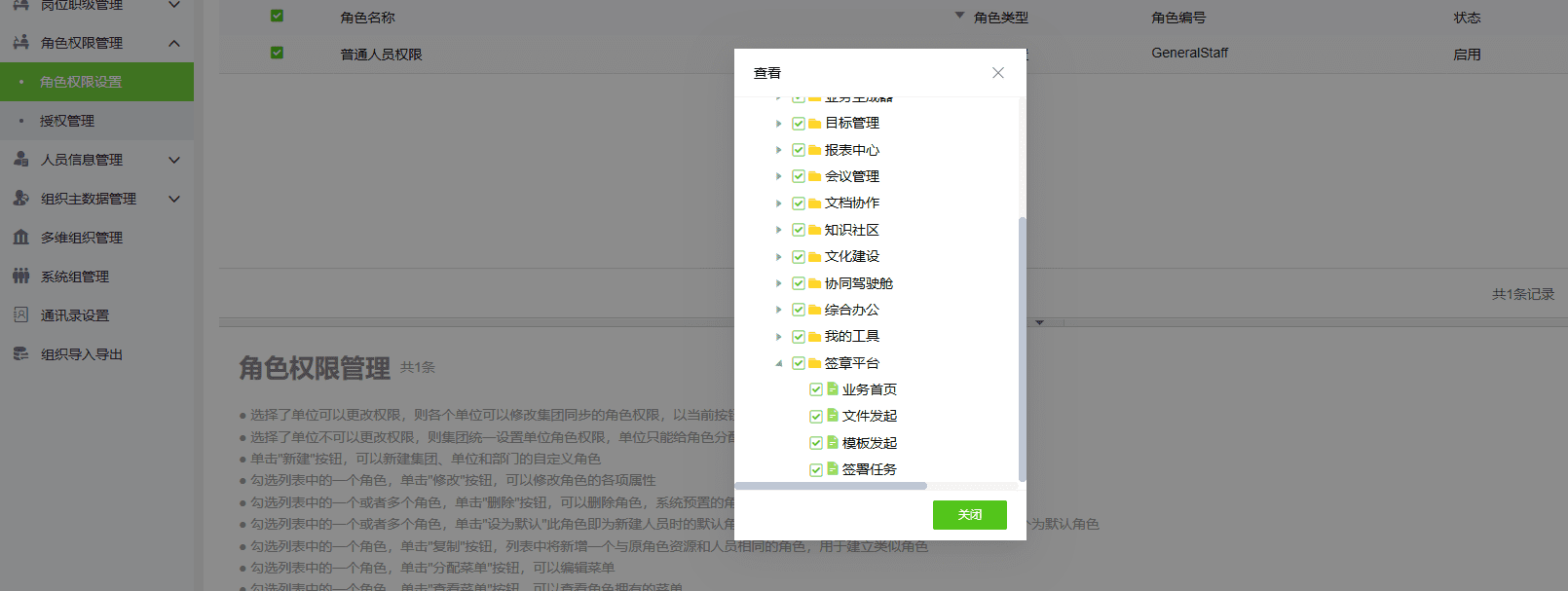The height and width of the screenshot is (591, 1568).
Task: Open 组织导入导出 menu
Action: [96, 354]
